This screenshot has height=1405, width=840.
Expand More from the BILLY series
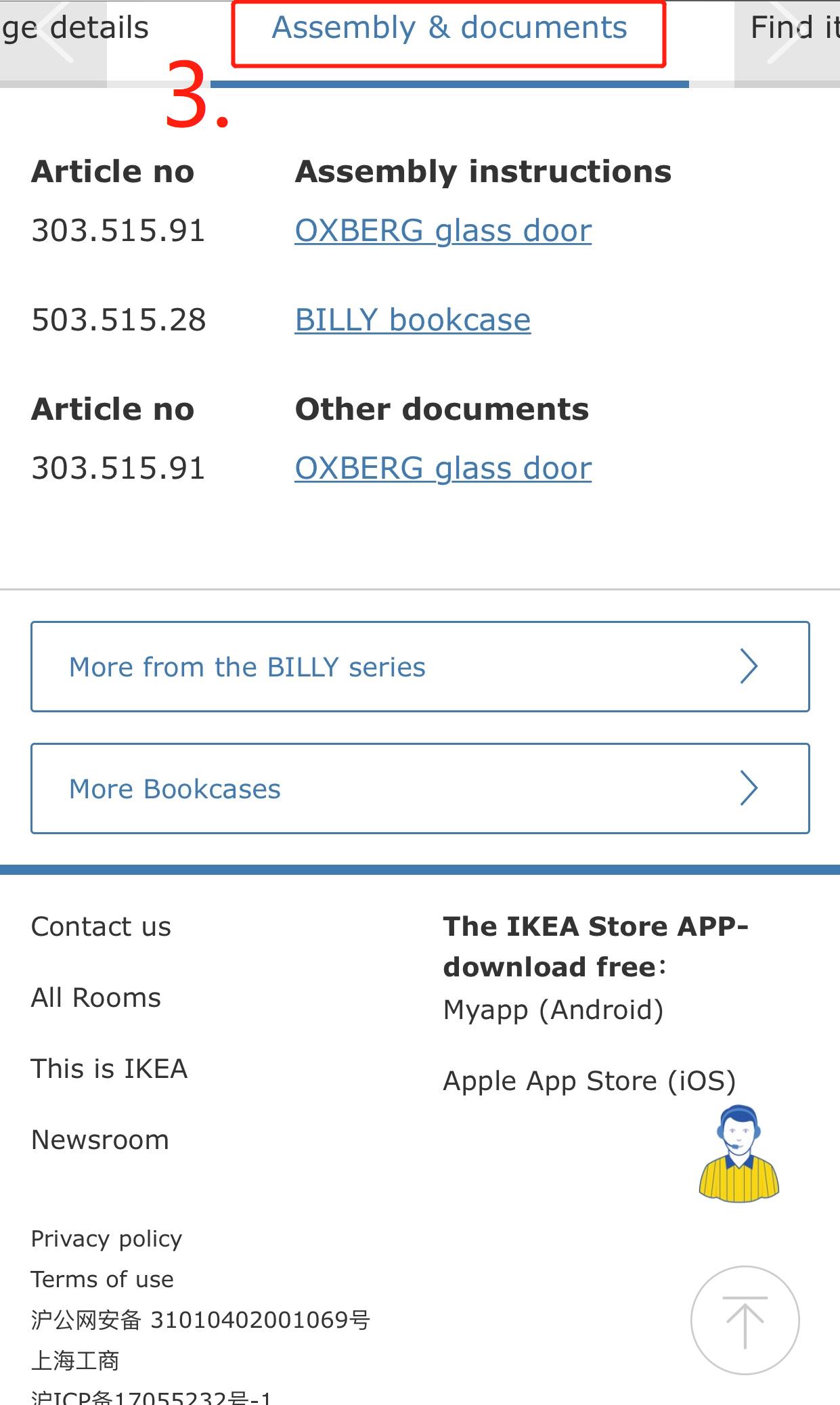pyautogui.click(x=419, y=666)
